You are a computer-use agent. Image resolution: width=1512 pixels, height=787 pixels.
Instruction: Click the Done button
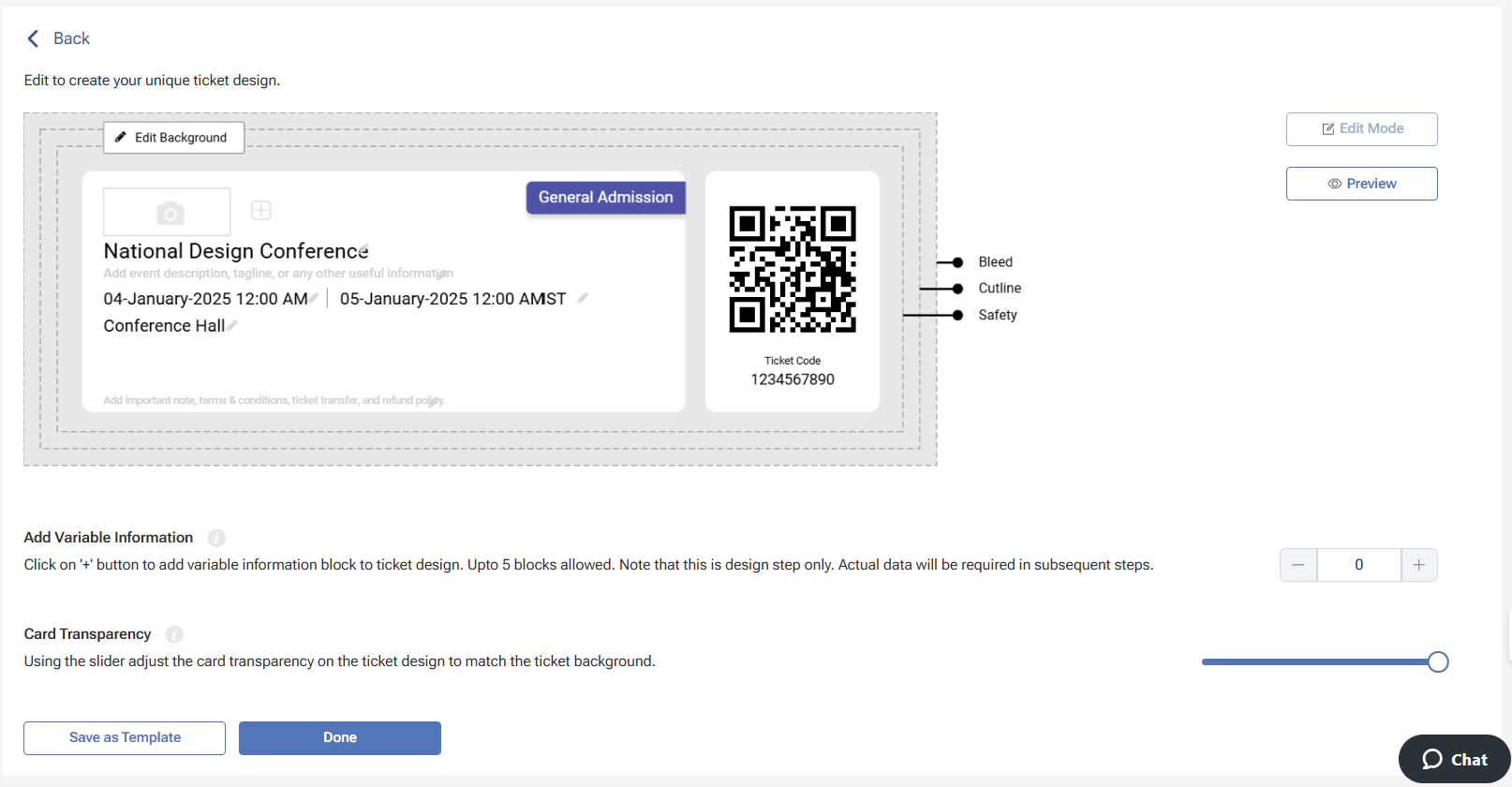click(x=340, y=738)
